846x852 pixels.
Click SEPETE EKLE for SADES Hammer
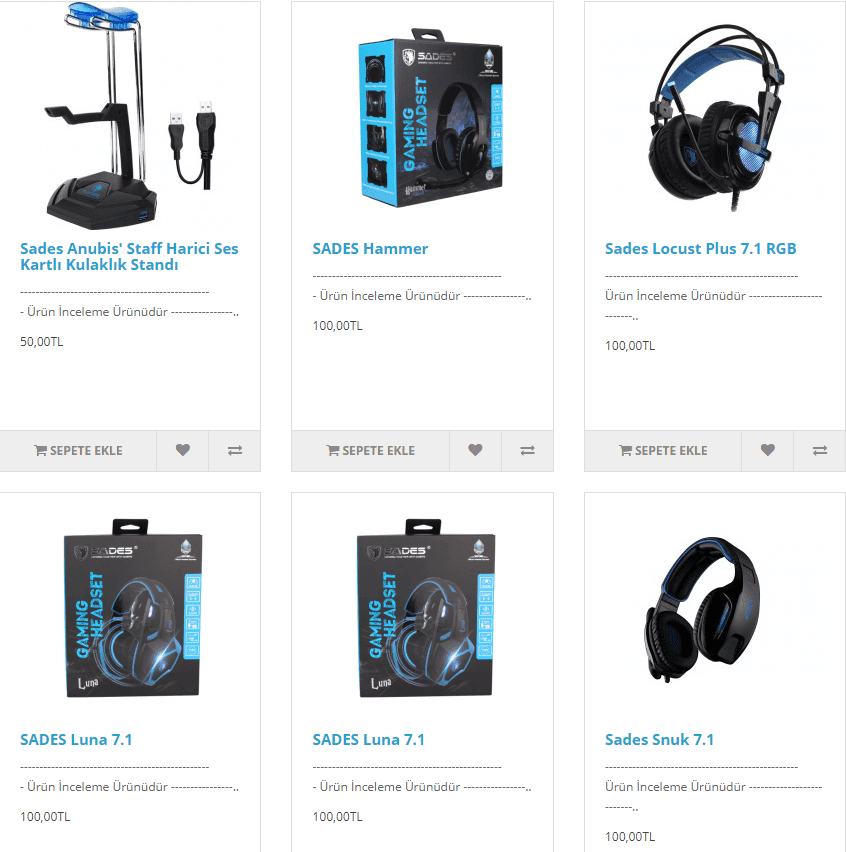point(371,450)
